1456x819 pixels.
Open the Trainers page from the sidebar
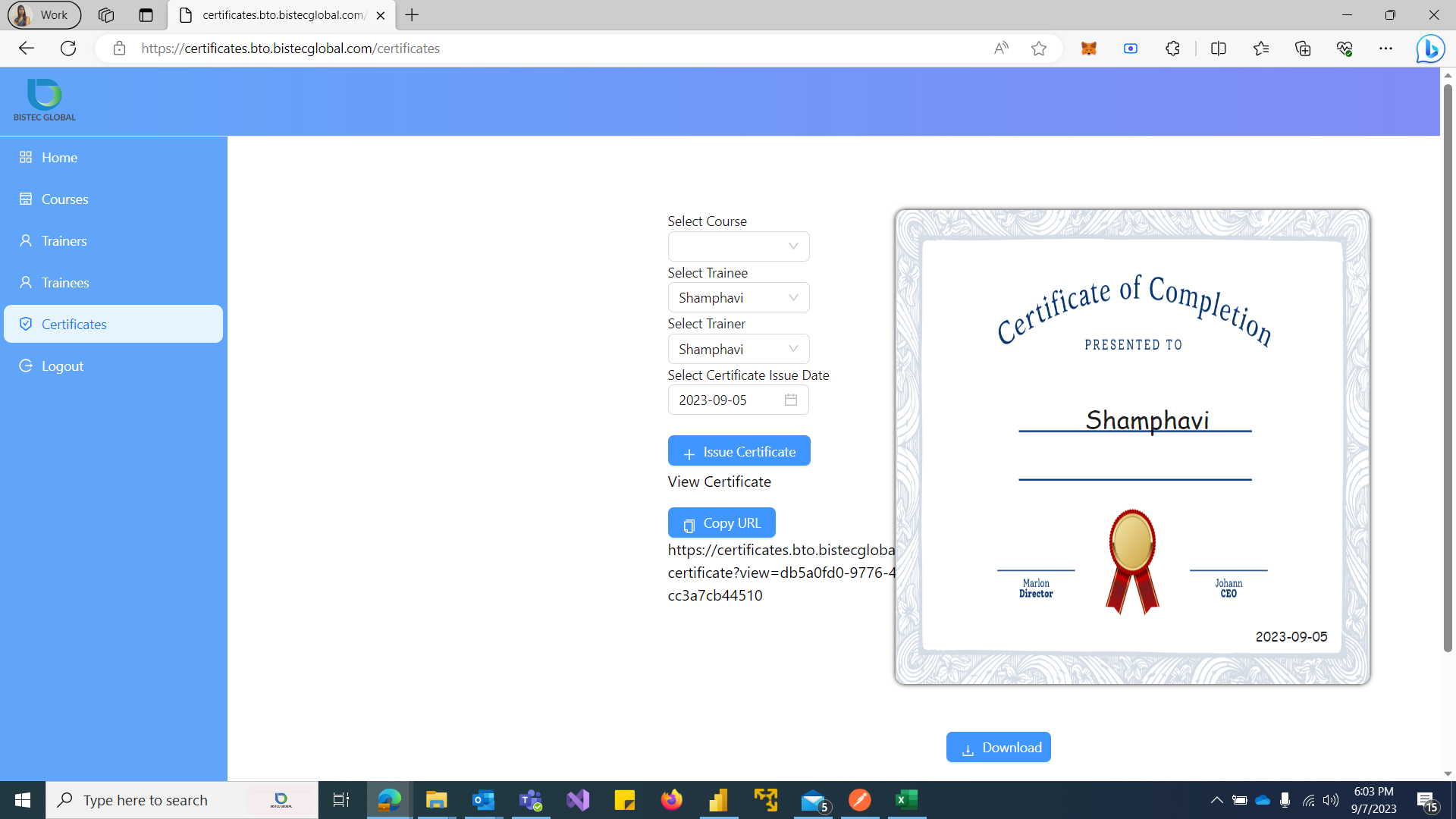(64, 240)
